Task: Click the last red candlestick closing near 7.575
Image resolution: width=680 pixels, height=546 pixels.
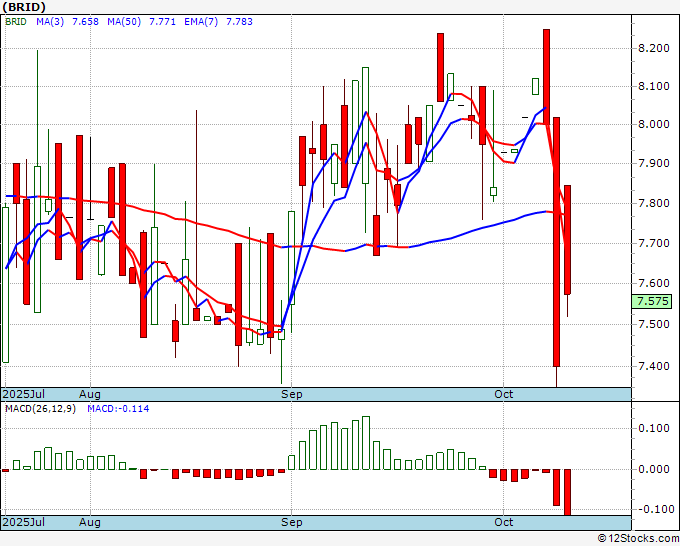Action: pyautogui.click(x=567, y=240)
